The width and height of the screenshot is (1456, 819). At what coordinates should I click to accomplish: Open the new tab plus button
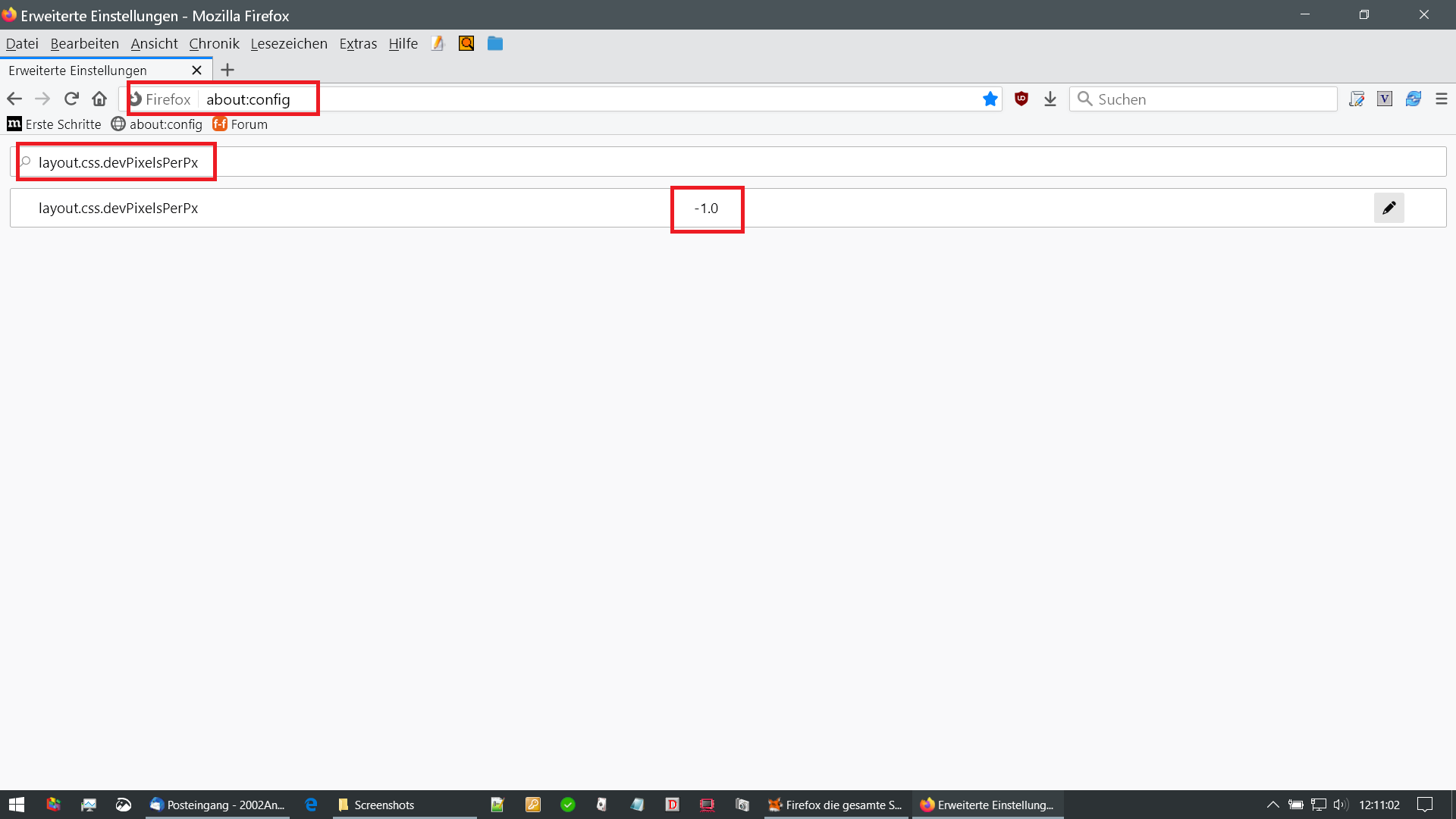click(227, 70)
